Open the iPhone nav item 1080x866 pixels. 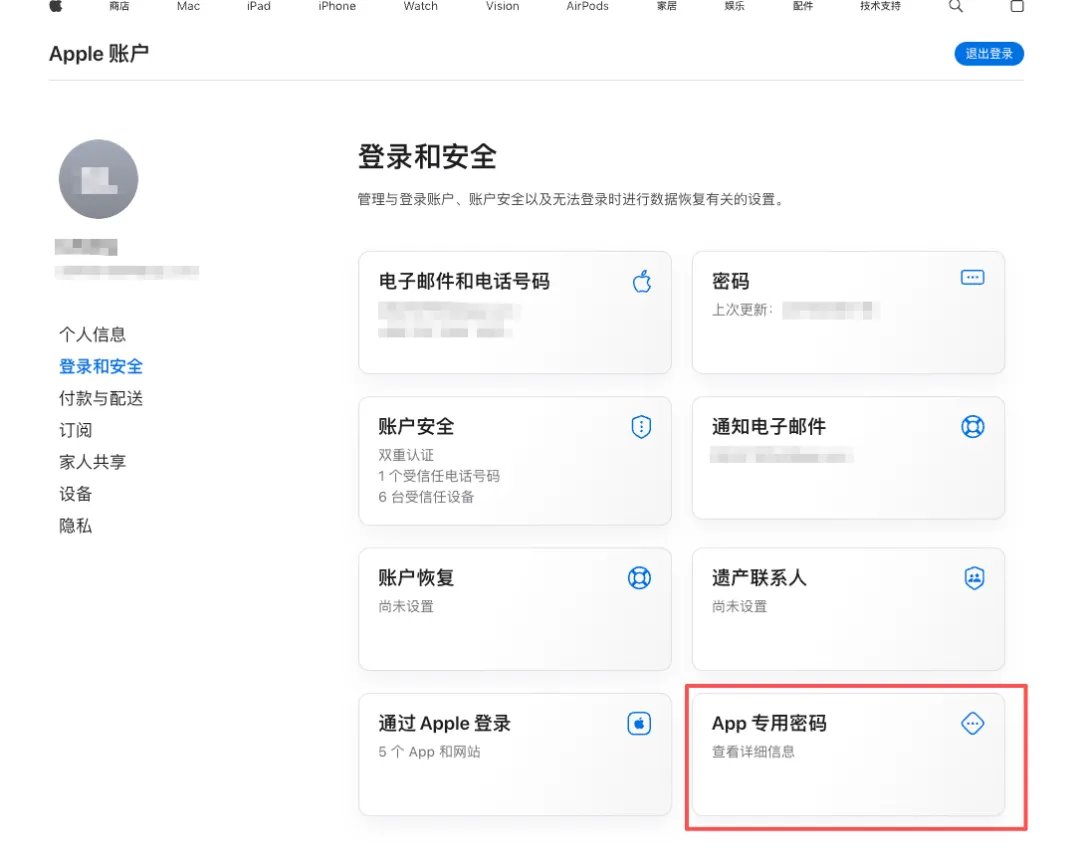[337, 6]
